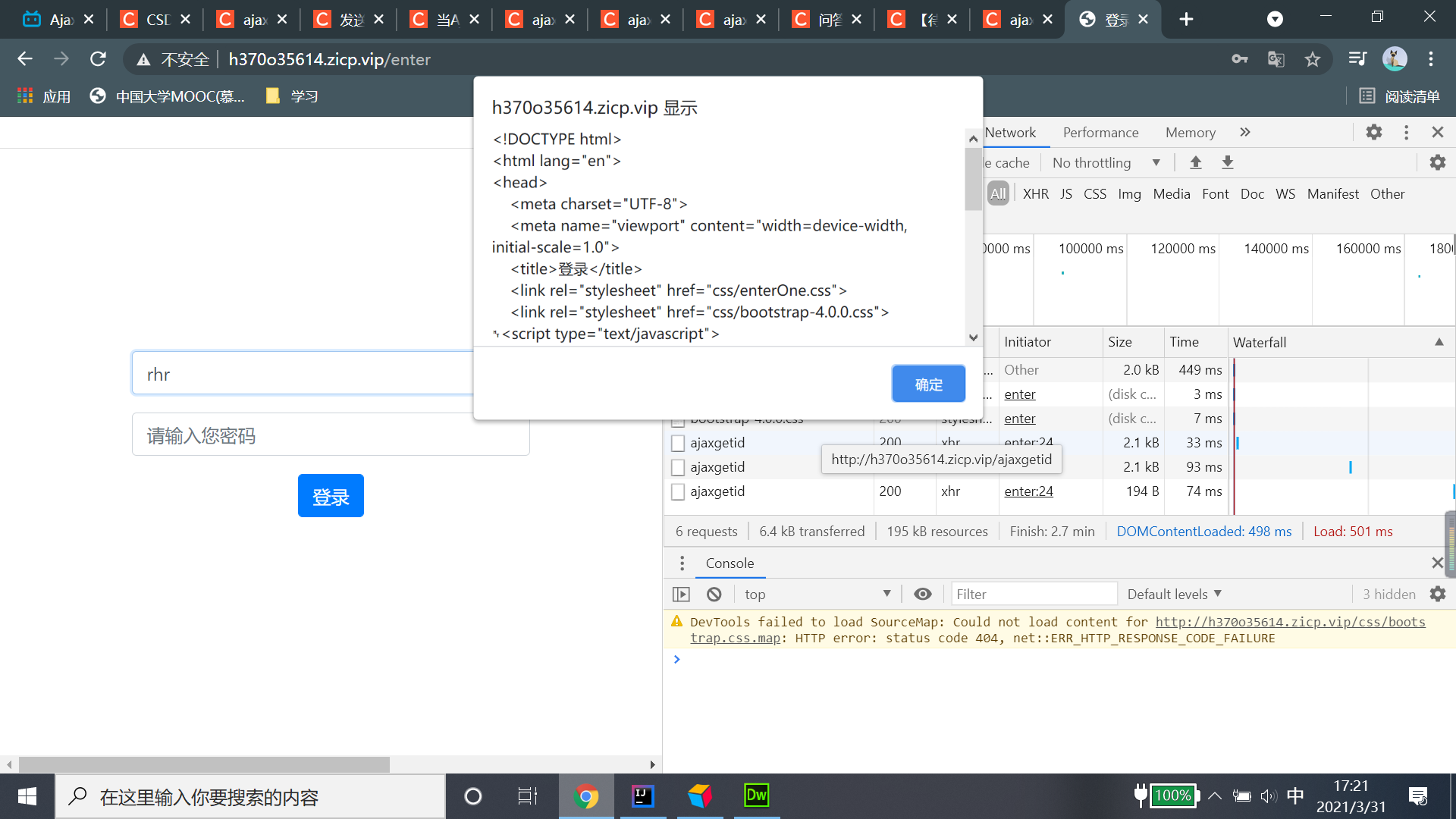Viewport: 1456px width, 819px height.
Task: Show more DevTools tabs chevron
Action: pyautogui.click(x=1244, y=133)
